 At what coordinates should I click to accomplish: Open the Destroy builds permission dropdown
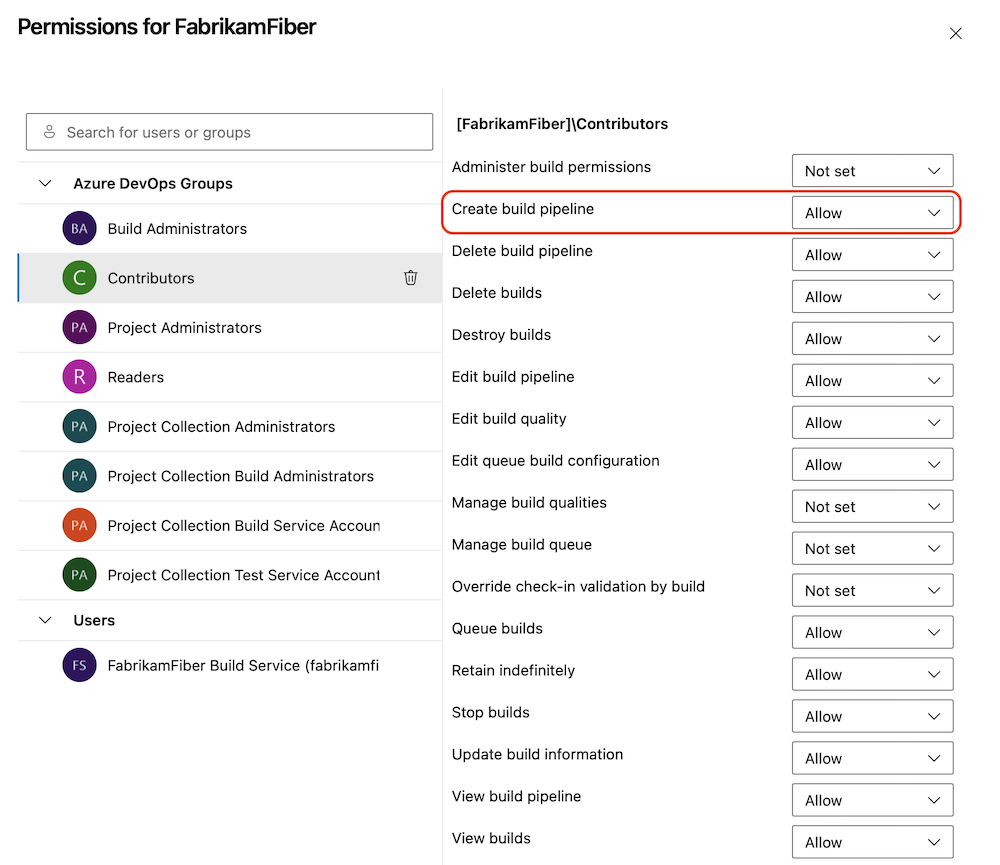[872, 339]
